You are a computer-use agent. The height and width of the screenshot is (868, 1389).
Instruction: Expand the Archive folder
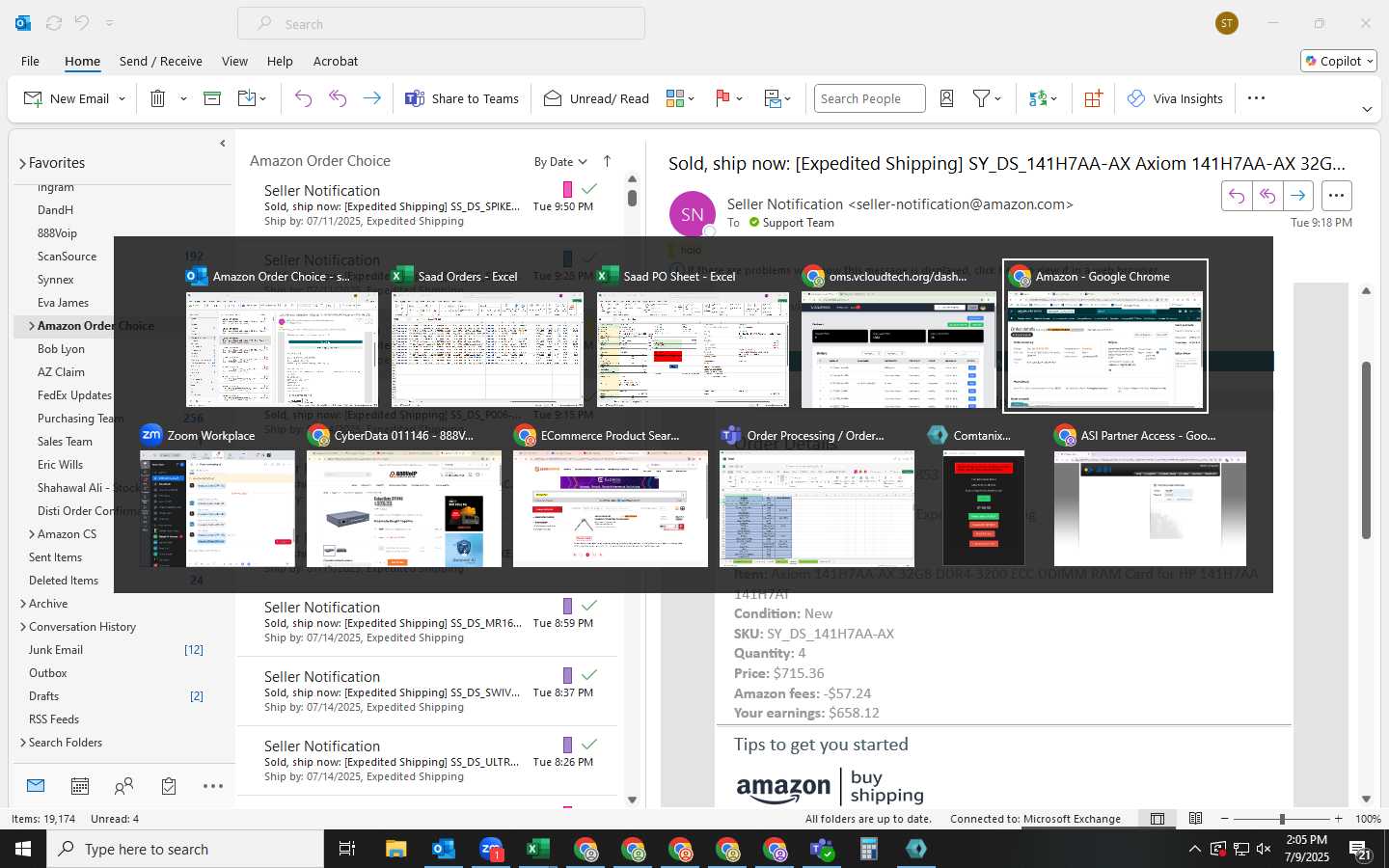pyautogui.click(x=22, y=604)
